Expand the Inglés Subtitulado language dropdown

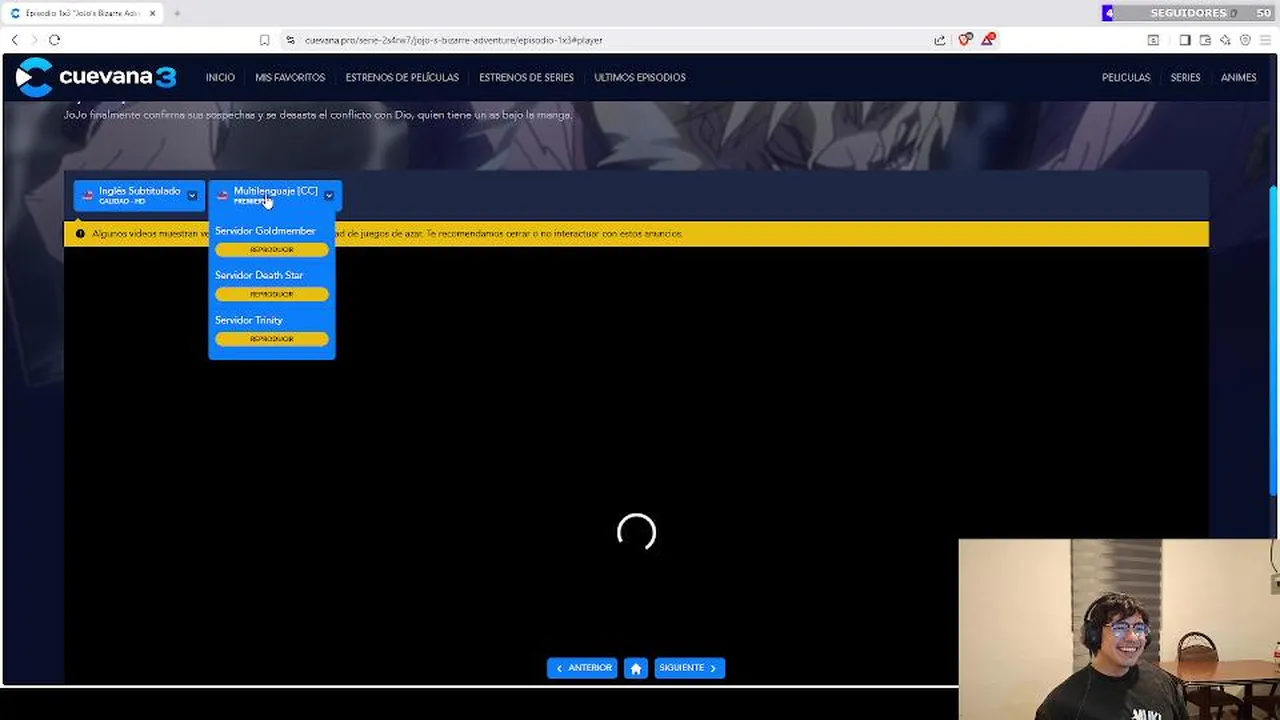(x=139, y=195)
